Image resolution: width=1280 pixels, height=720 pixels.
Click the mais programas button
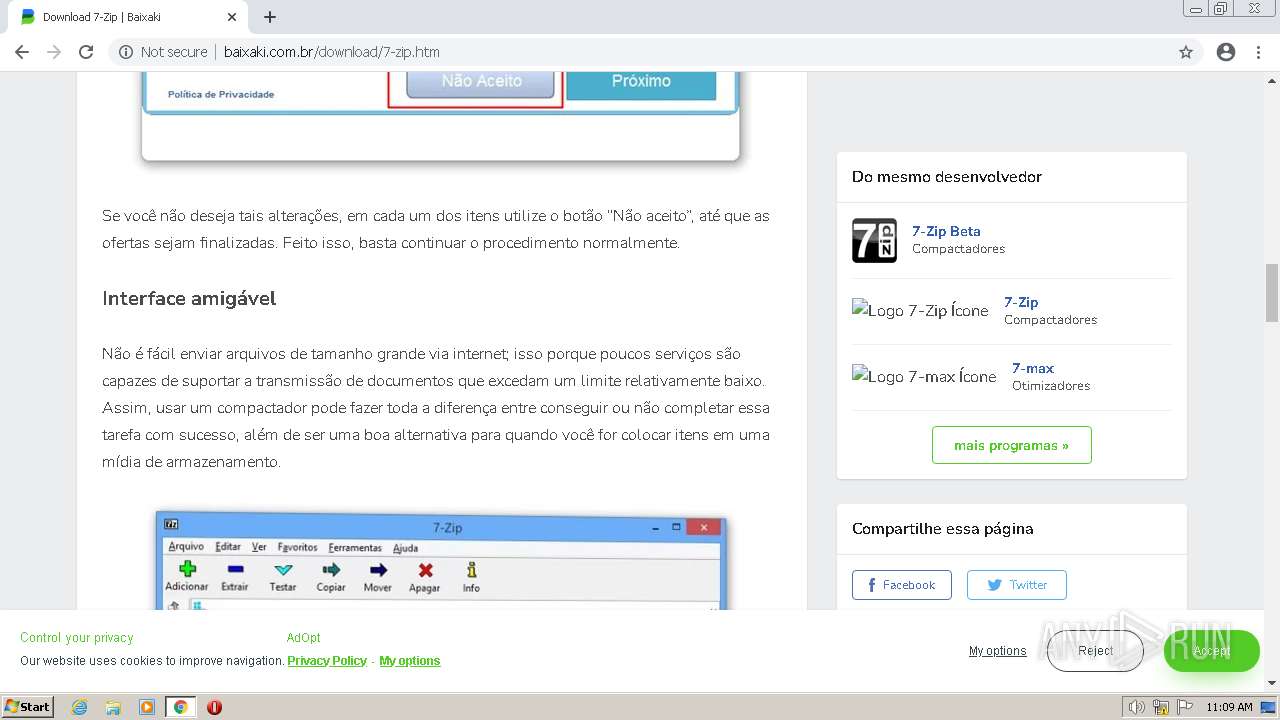(1011, 445)
